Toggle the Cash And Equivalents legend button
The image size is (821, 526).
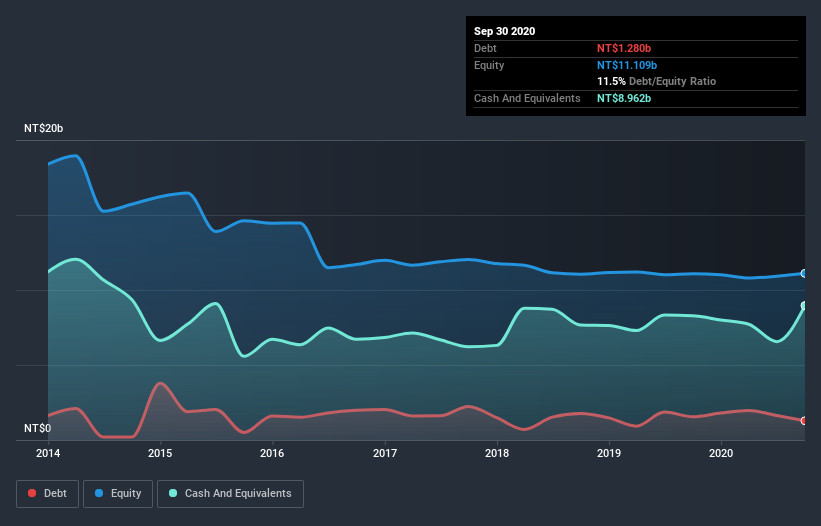(x=230, y=494)
